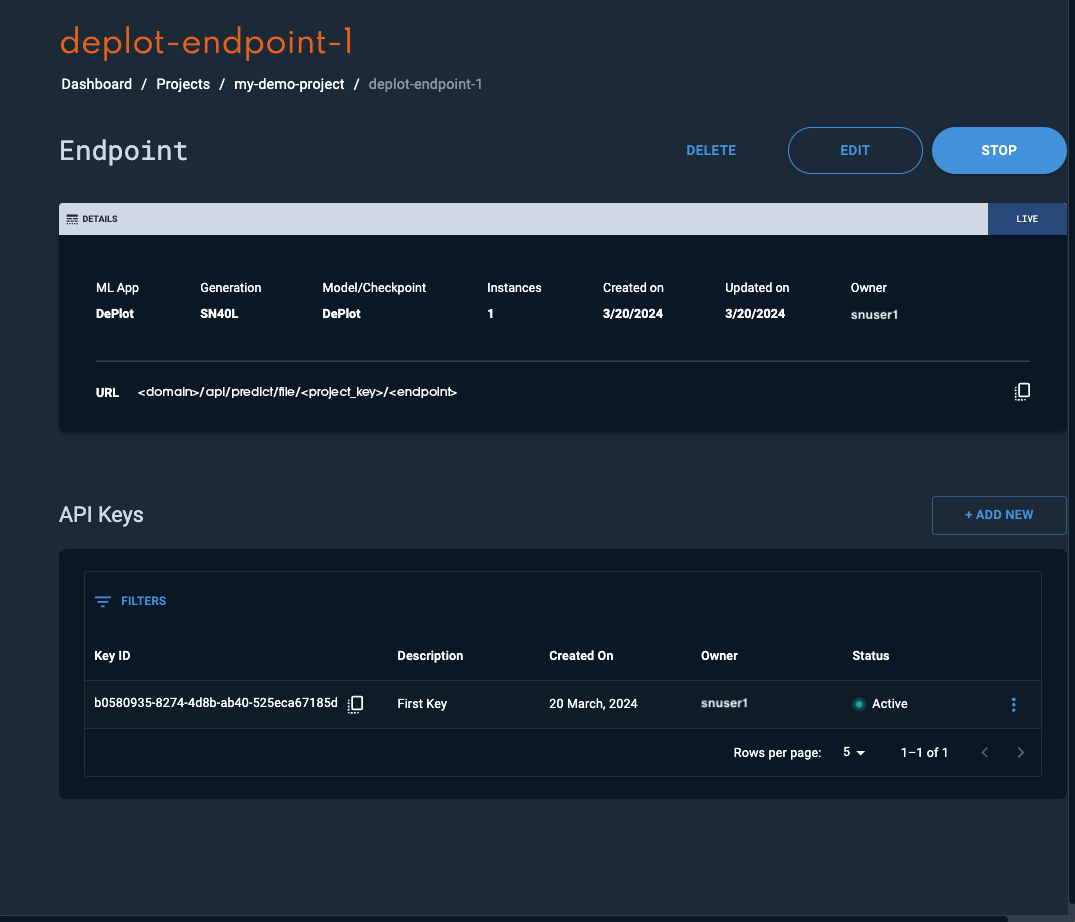The width and height of the screenshot is (1075, 922).
Task: Click the Active status indicator dot
Action: (858, 703)
